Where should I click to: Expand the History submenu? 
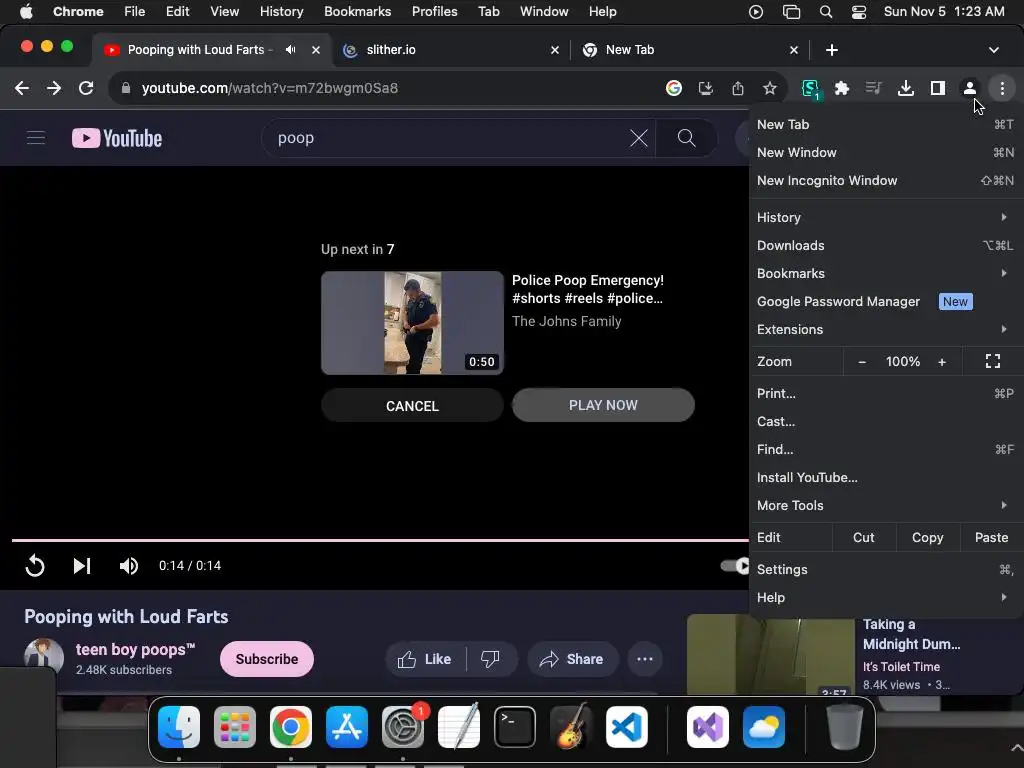coord(886,217)
